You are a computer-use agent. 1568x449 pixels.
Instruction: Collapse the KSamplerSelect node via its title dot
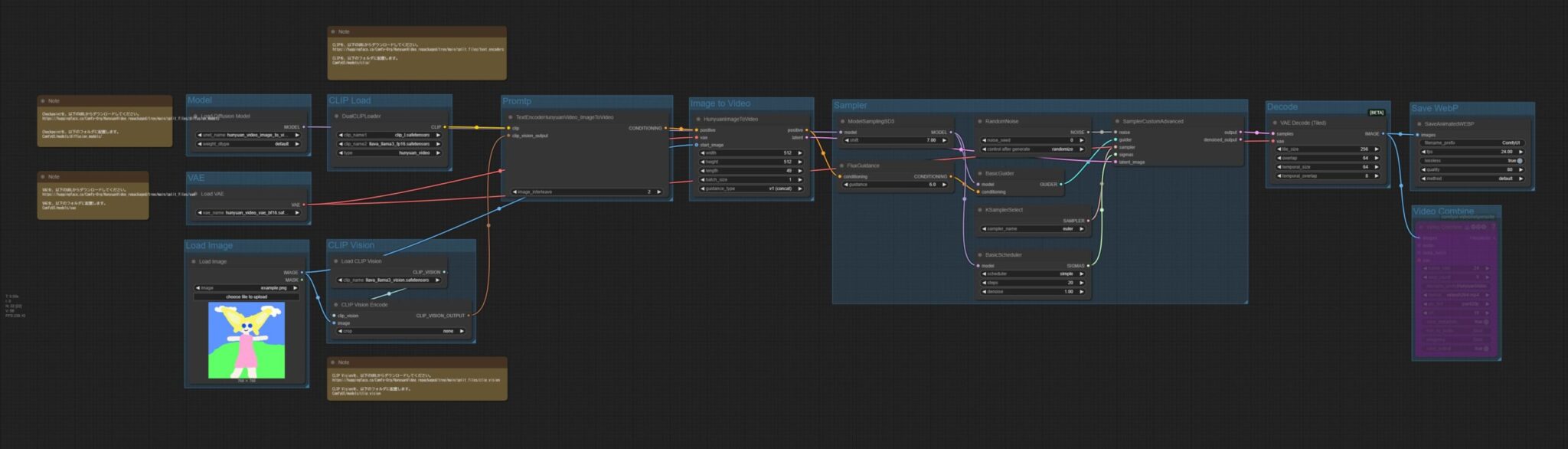(x=980, y=210)
